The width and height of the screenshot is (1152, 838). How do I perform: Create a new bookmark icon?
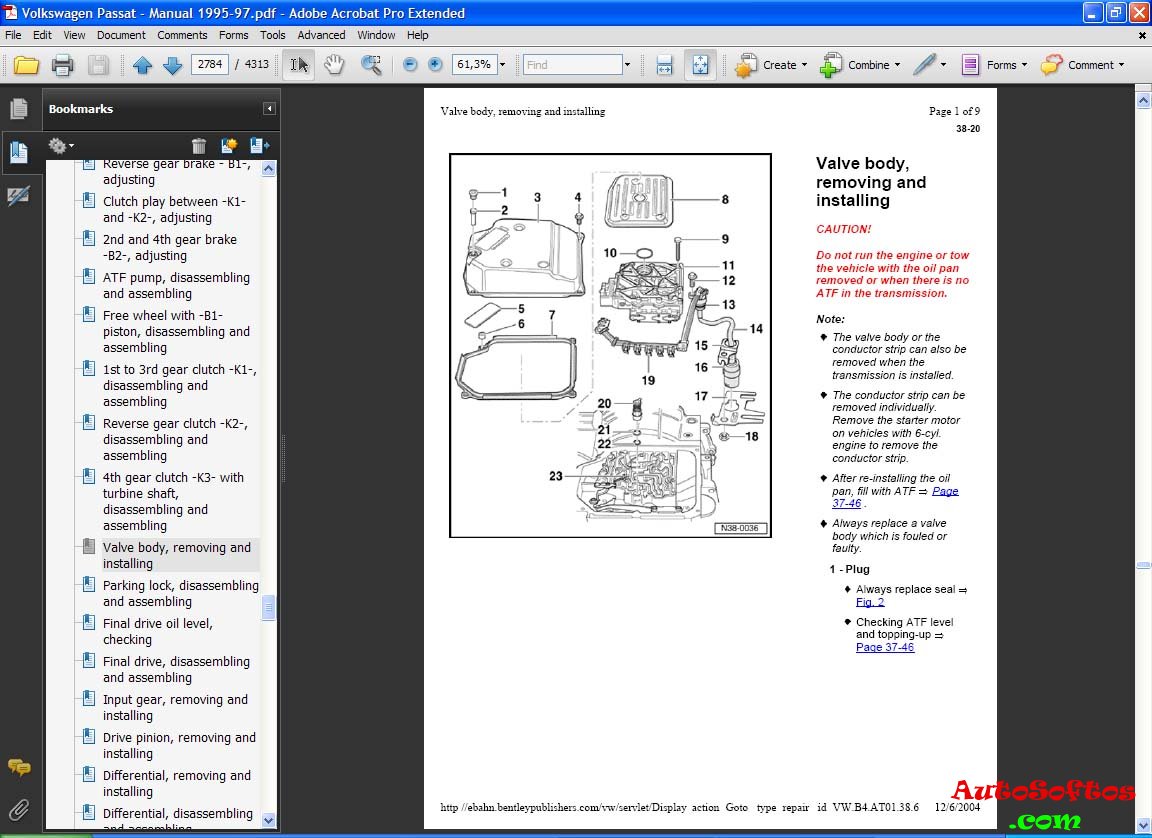click(x=229, y=146)
